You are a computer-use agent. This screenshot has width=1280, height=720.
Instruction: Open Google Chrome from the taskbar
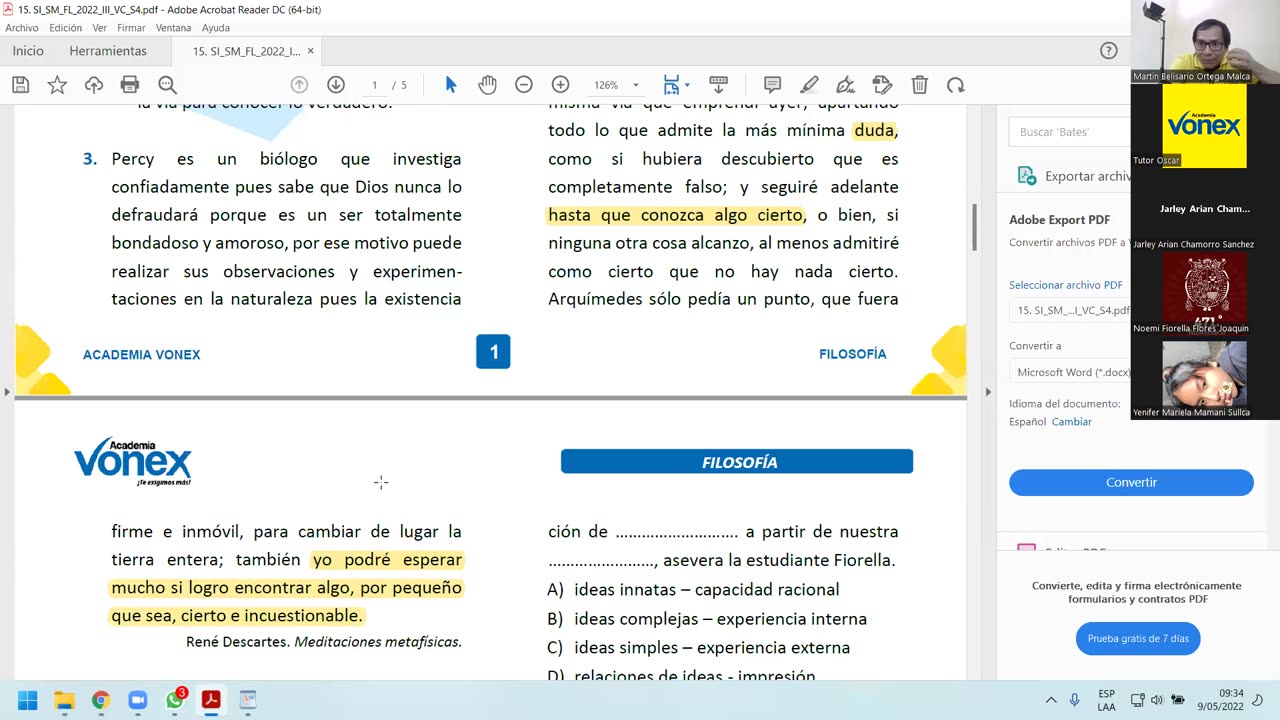[101, 700]
